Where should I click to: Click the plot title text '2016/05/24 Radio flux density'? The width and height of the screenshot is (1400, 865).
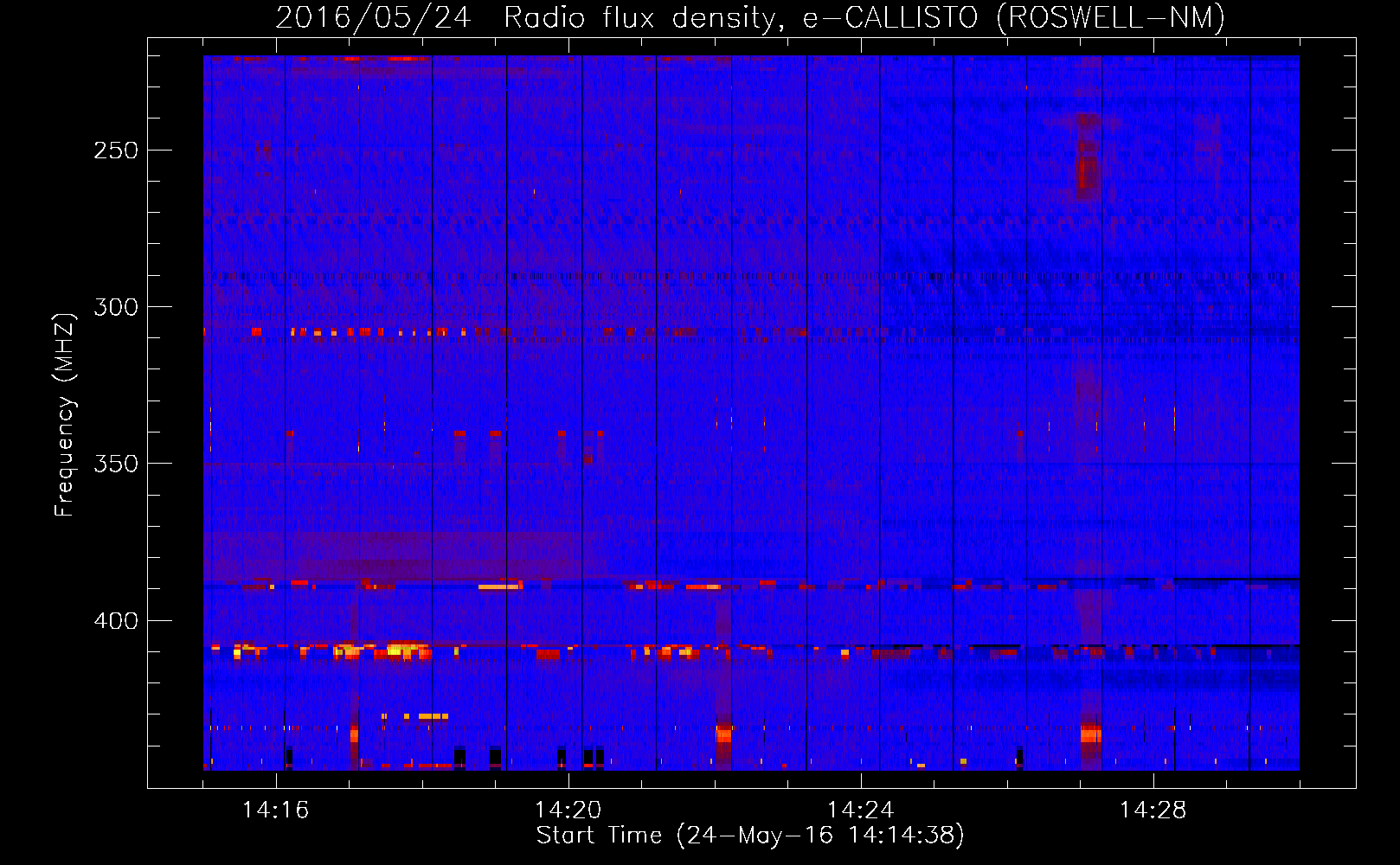[x=530, y=18]
